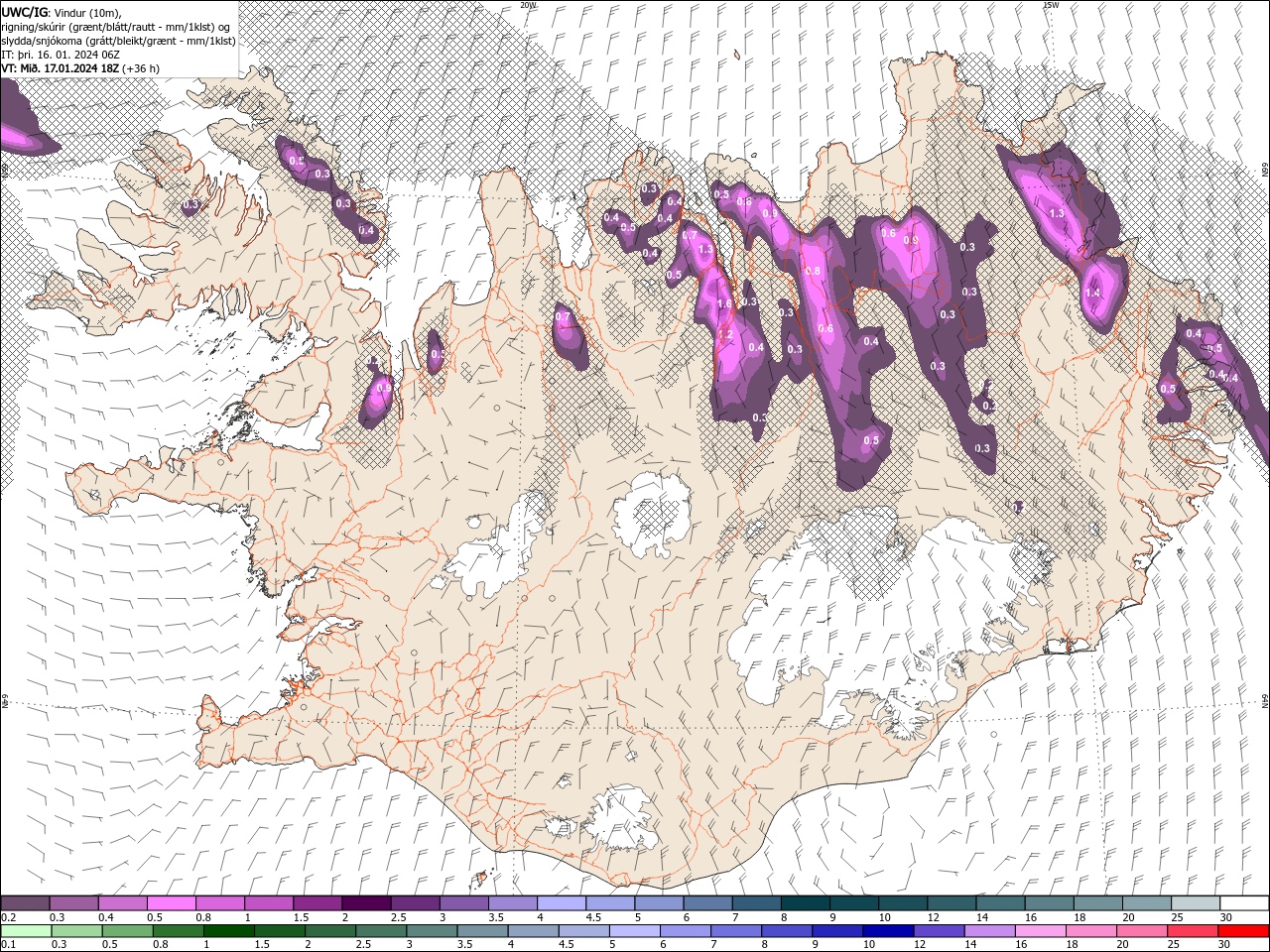Image resolution: width=1270 pixels, height=952 pixels.
Task: Select the rain scale 8 blue swatch
Action: tap(786, 930)
